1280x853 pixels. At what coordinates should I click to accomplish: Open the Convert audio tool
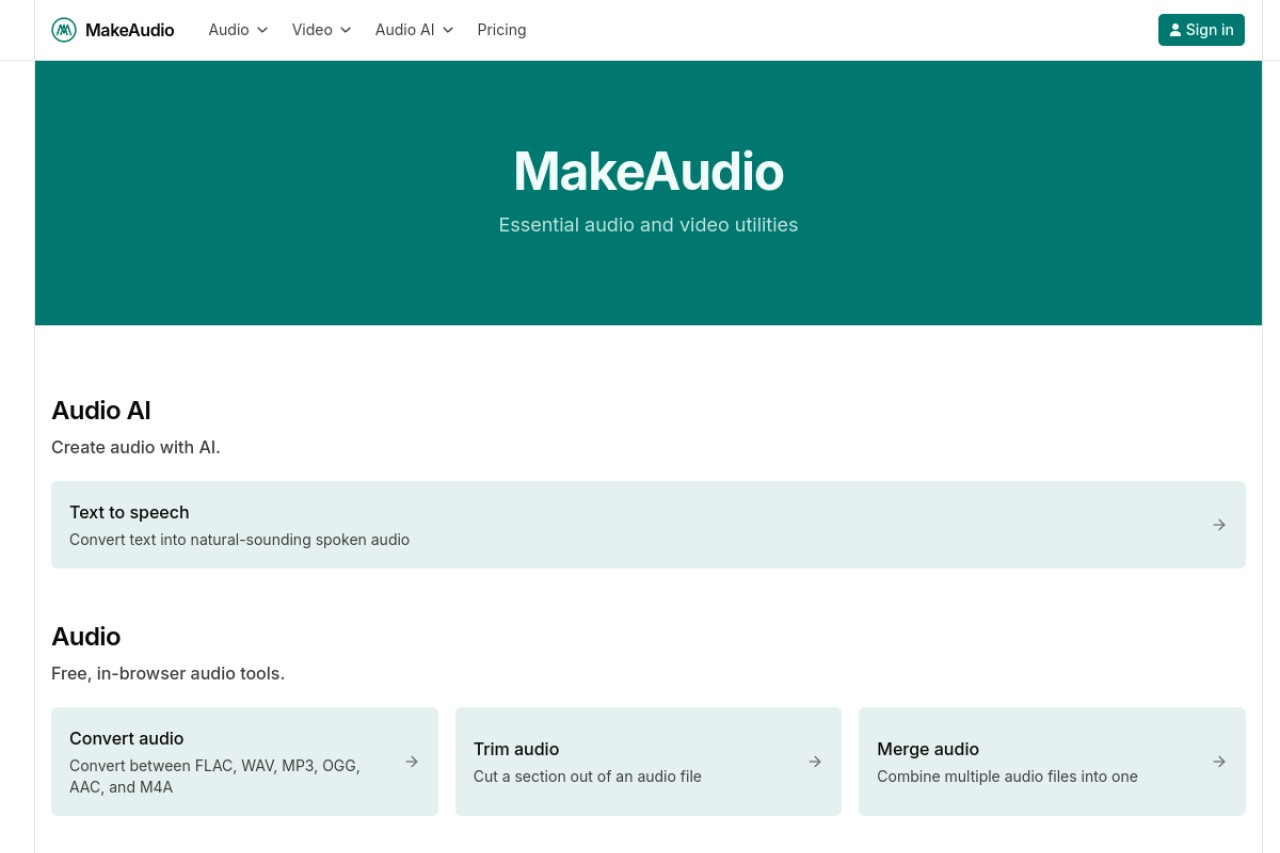pyautogui.click(x=244, y=762)
